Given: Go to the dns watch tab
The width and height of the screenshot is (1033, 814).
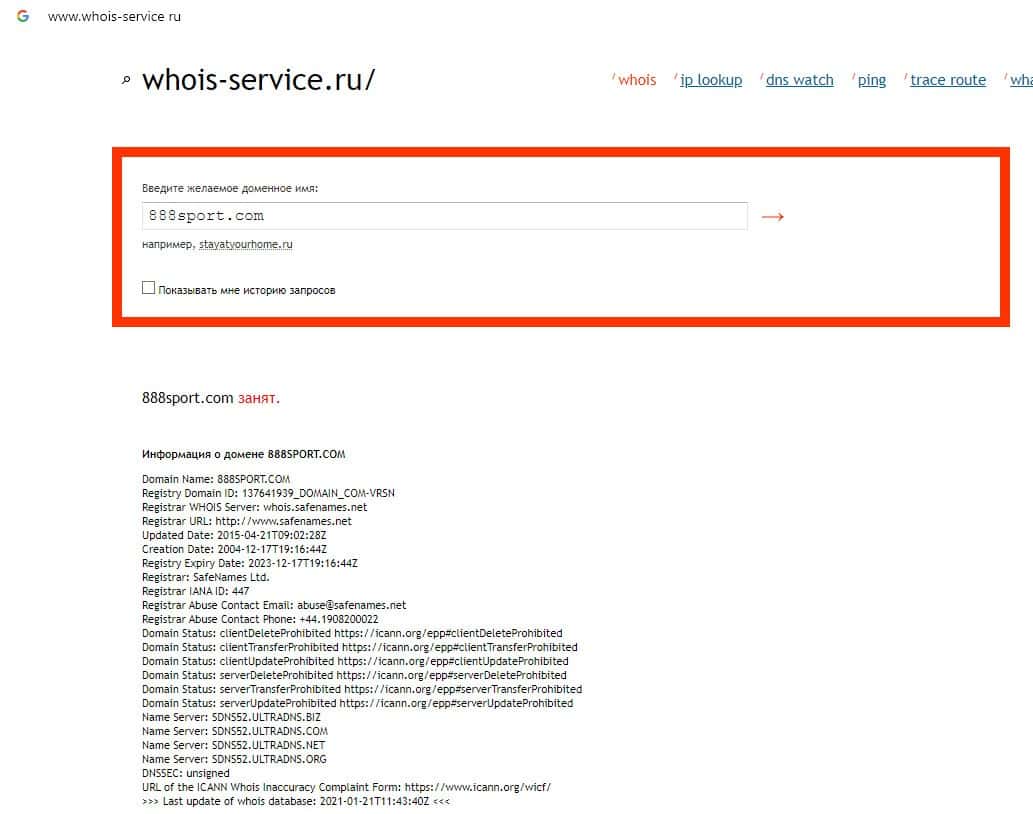Looking at the screenshot, I should [799, 80].
